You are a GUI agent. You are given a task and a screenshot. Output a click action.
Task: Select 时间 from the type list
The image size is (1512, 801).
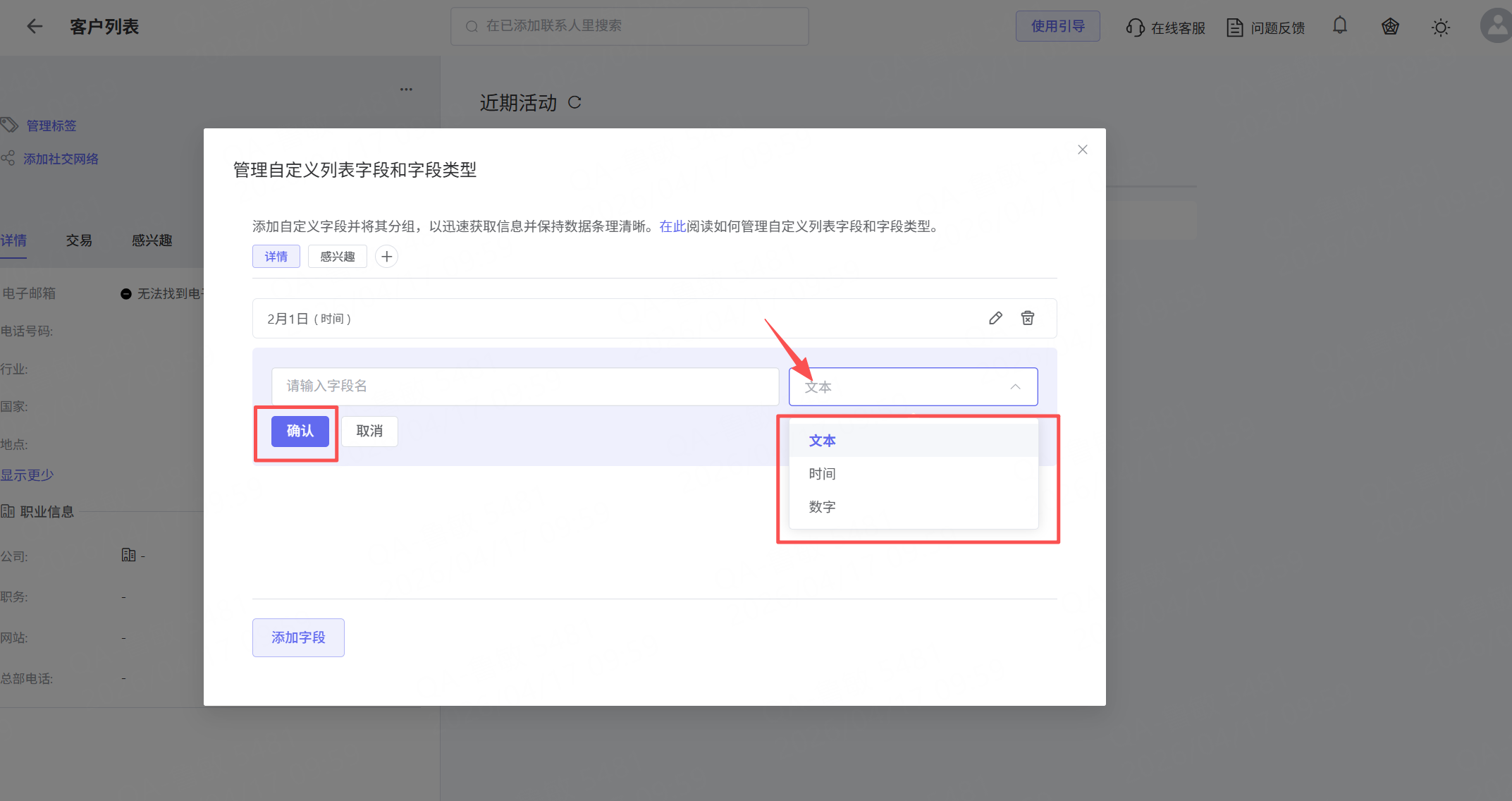[822, 474]
